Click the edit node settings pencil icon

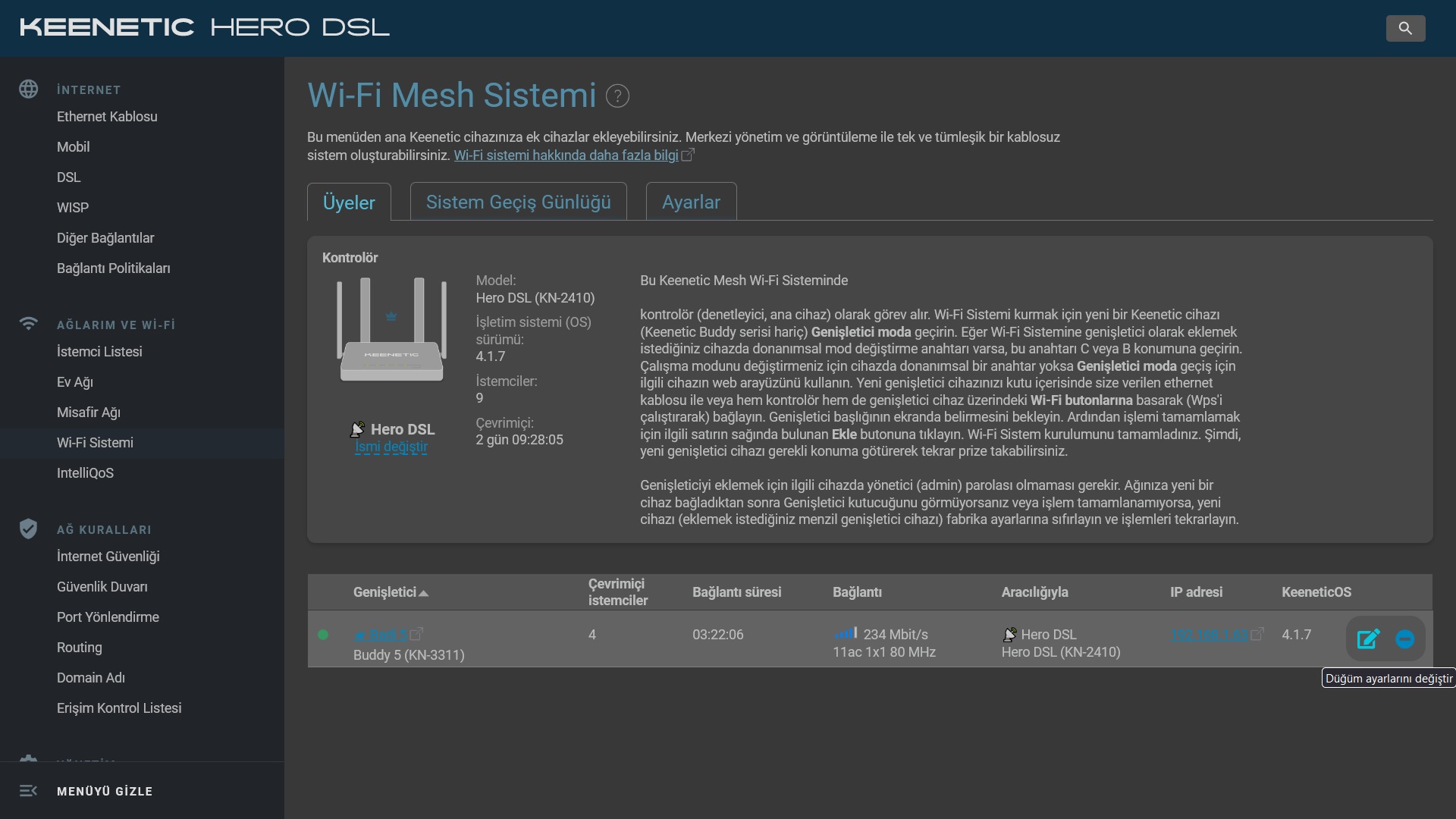click(x=1368, y=639)
